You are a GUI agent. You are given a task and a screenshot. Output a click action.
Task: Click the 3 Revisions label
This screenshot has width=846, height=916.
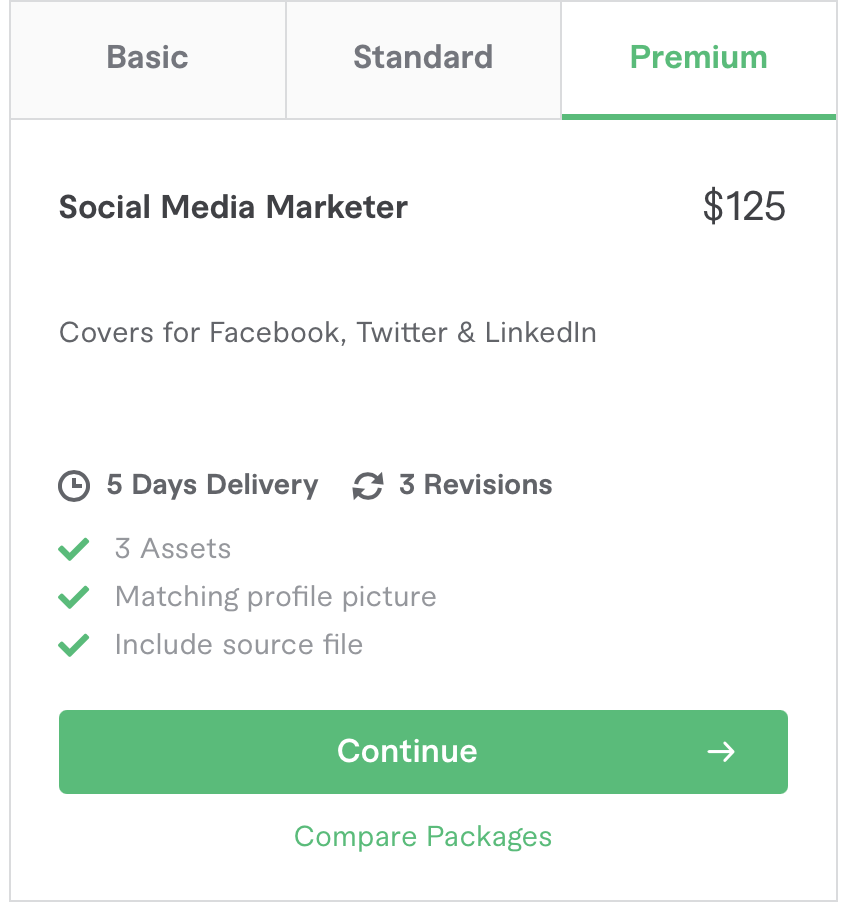(475, 485)
